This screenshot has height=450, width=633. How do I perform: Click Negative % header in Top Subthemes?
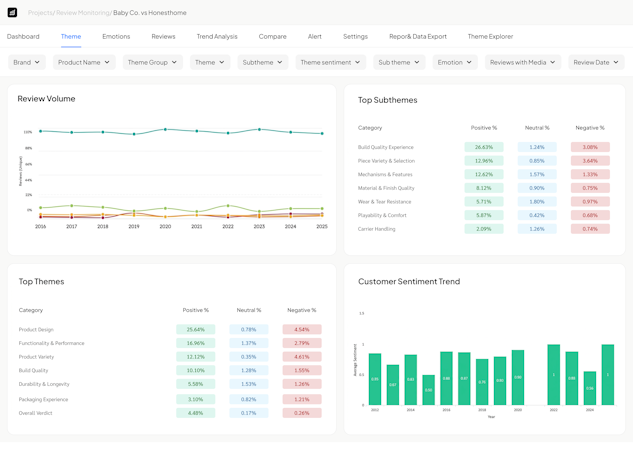pyautogui.click(x=590, y=128)
